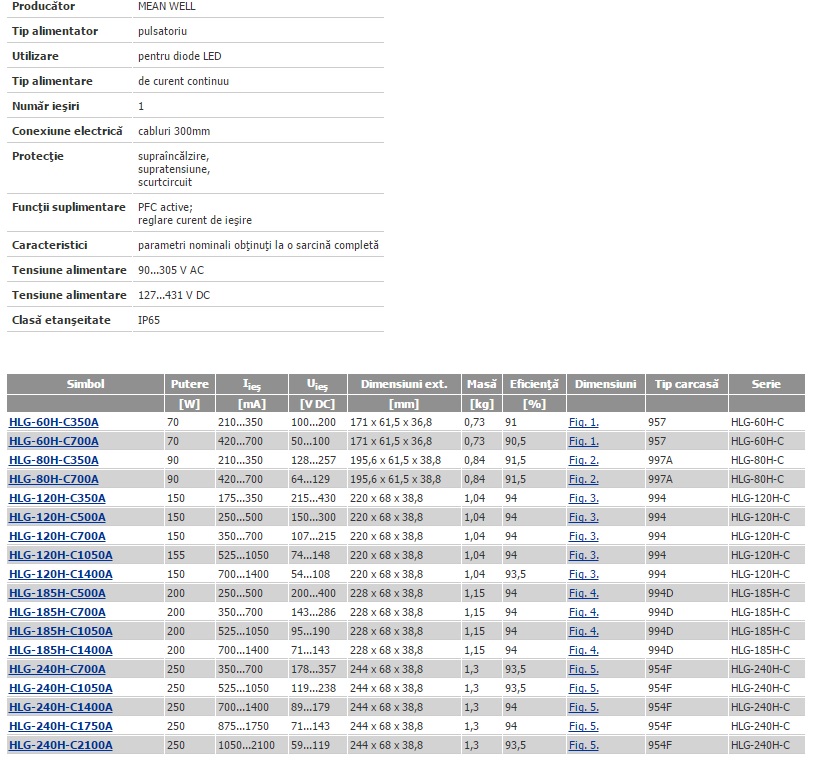Select the 'pulsatoriu' power supply type
Image resolution: width=814 pixels, height=760 pixels.
pyautogui.click(x=162, y=31)
